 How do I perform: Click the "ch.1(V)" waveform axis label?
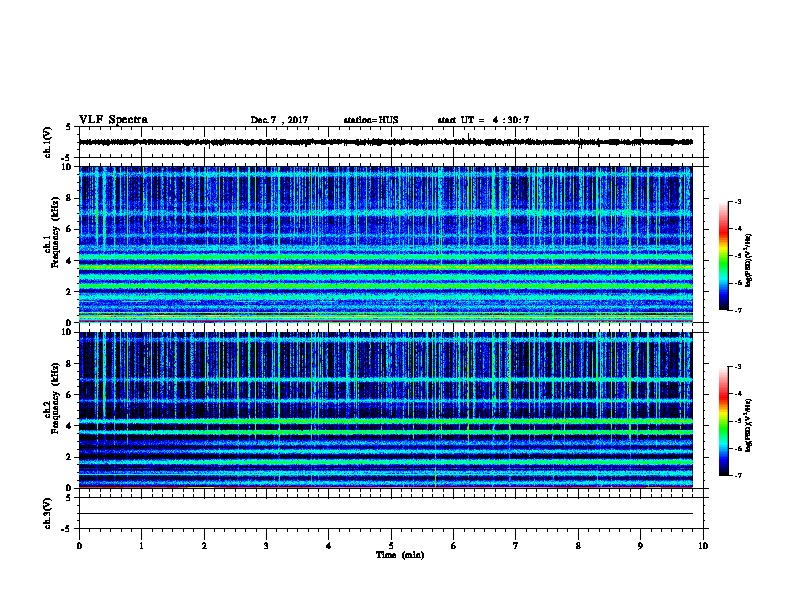47,142
